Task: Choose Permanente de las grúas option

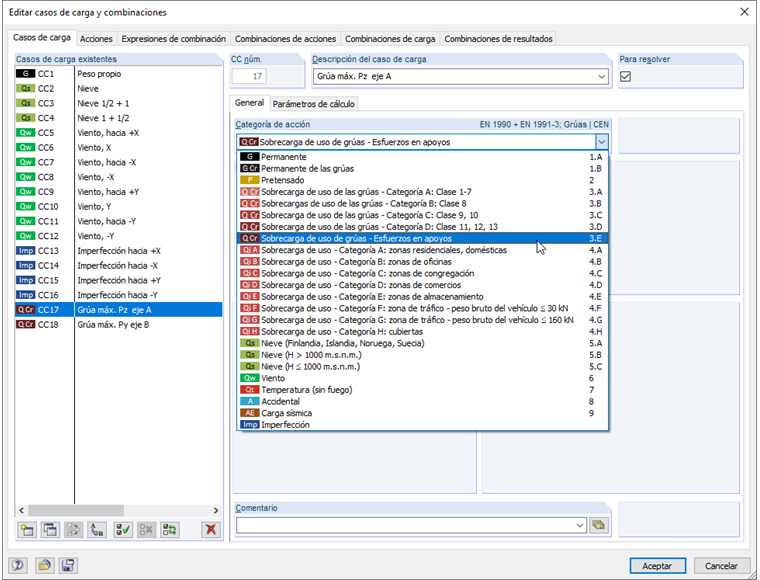Action: [423, 169]
